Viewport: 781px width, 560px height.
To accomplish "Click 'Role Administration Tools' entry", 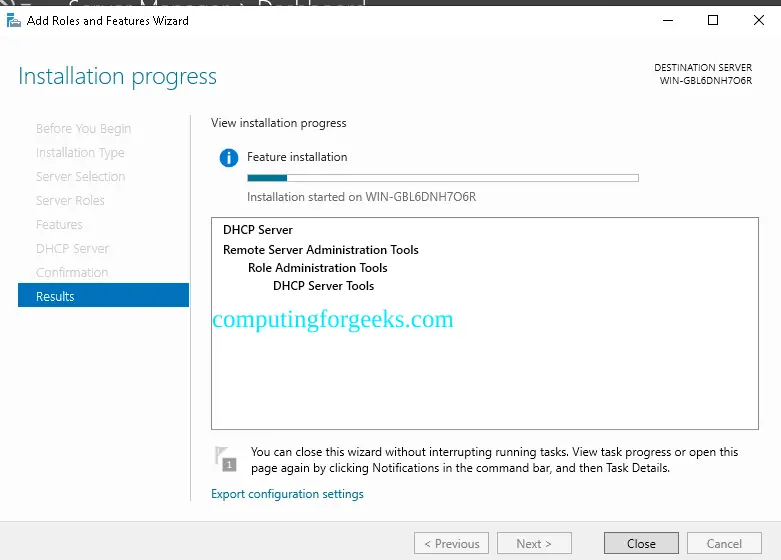I will pyautogui.click(x=318, y=268).
